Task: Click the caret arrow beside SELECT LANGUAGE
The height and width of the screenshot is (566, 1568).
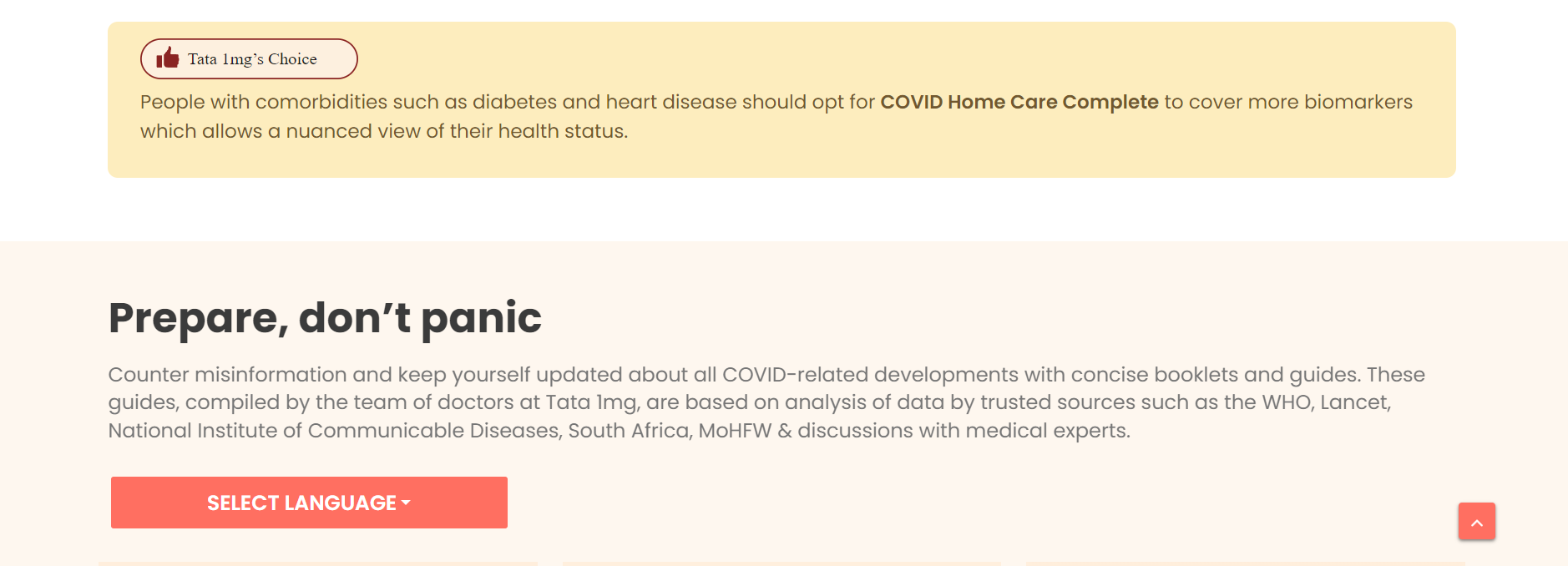Action: coord(406,503)
